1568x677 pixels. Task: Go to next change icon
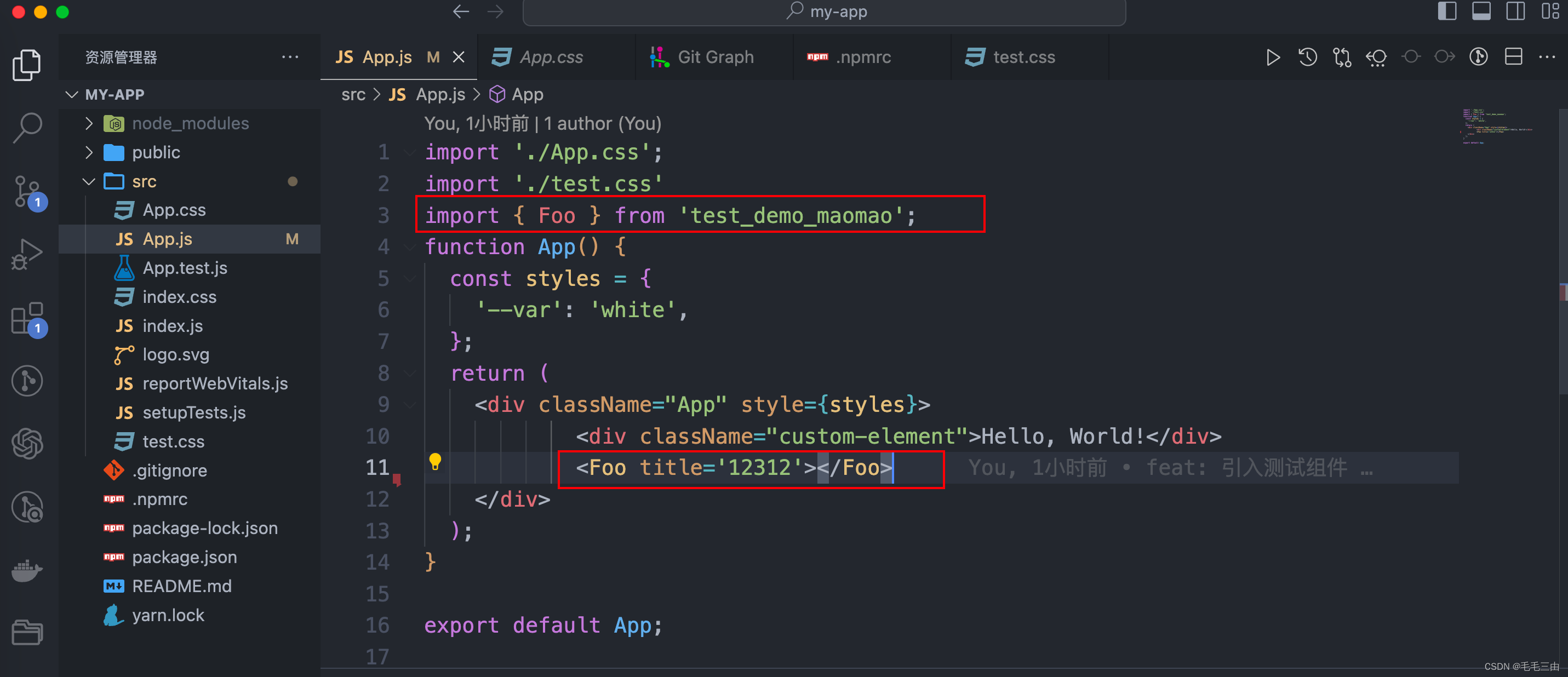1444,57
